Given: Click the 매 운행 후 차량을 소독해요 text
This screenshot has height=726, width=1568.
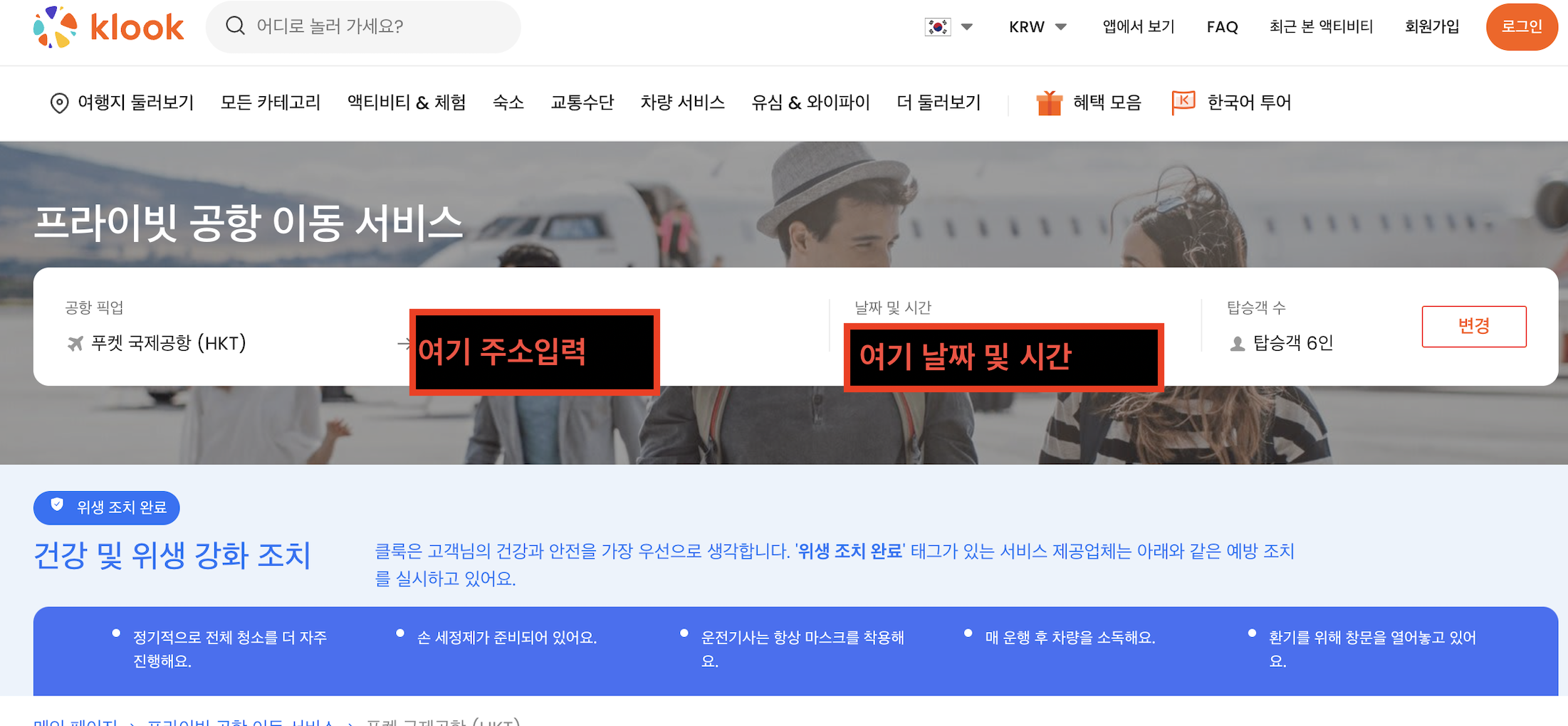Looking at the screenshot, I should click(x=1070, y=638).
